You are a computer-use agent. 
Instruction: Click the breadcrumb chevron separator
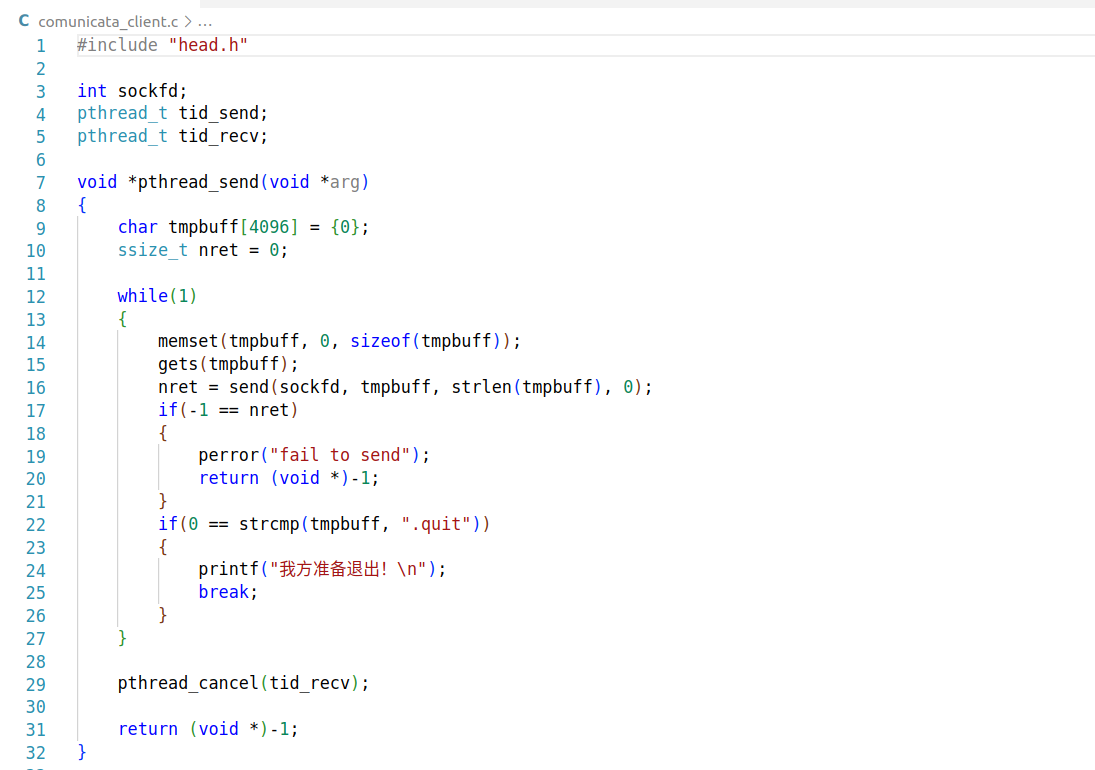[188, 22]
